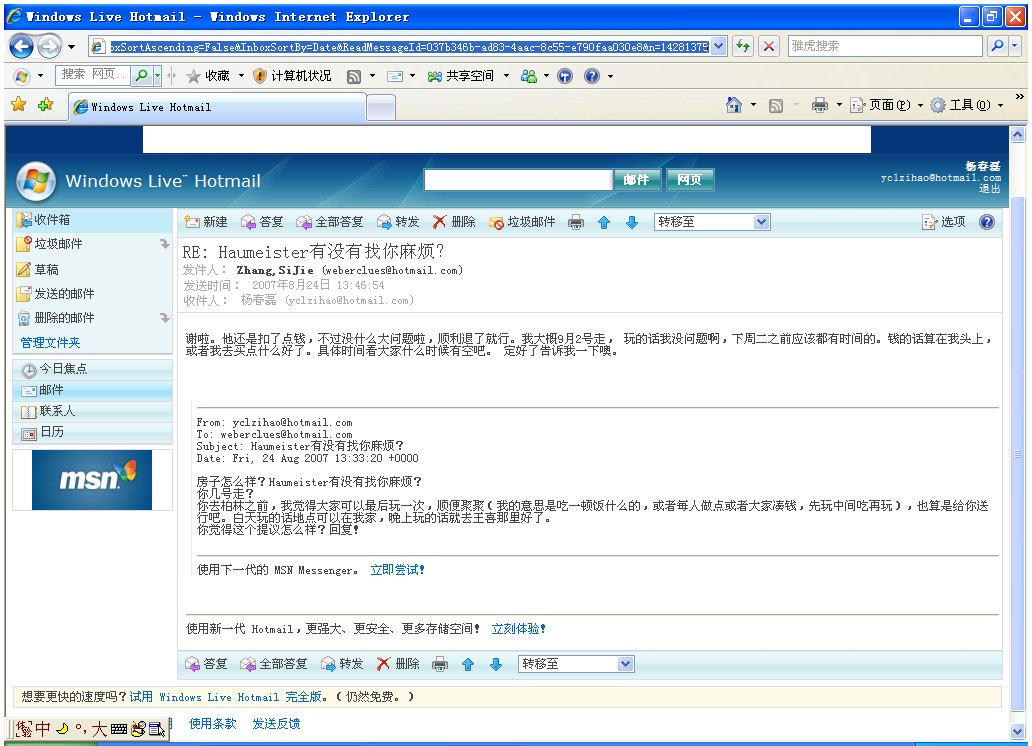Click 答复 in the bottom mail toolbar
The image size is (1032, 746).
coord(206,664)
